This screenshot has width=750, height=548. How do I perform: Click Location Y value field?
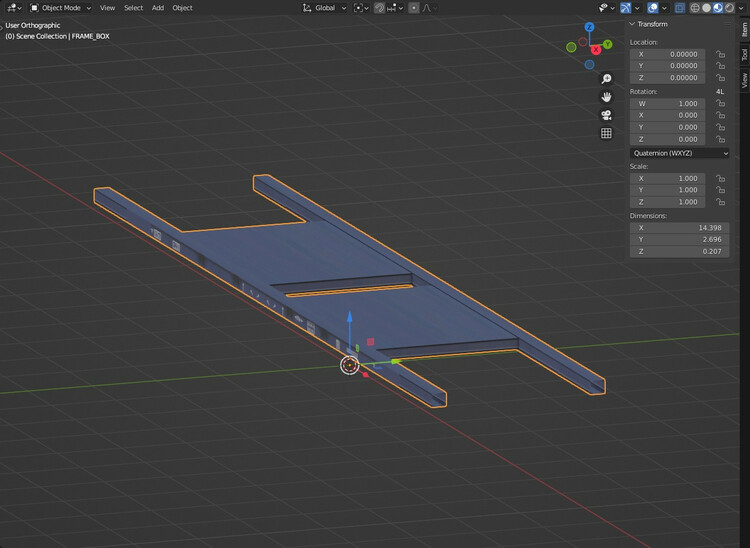pos(667,66)
